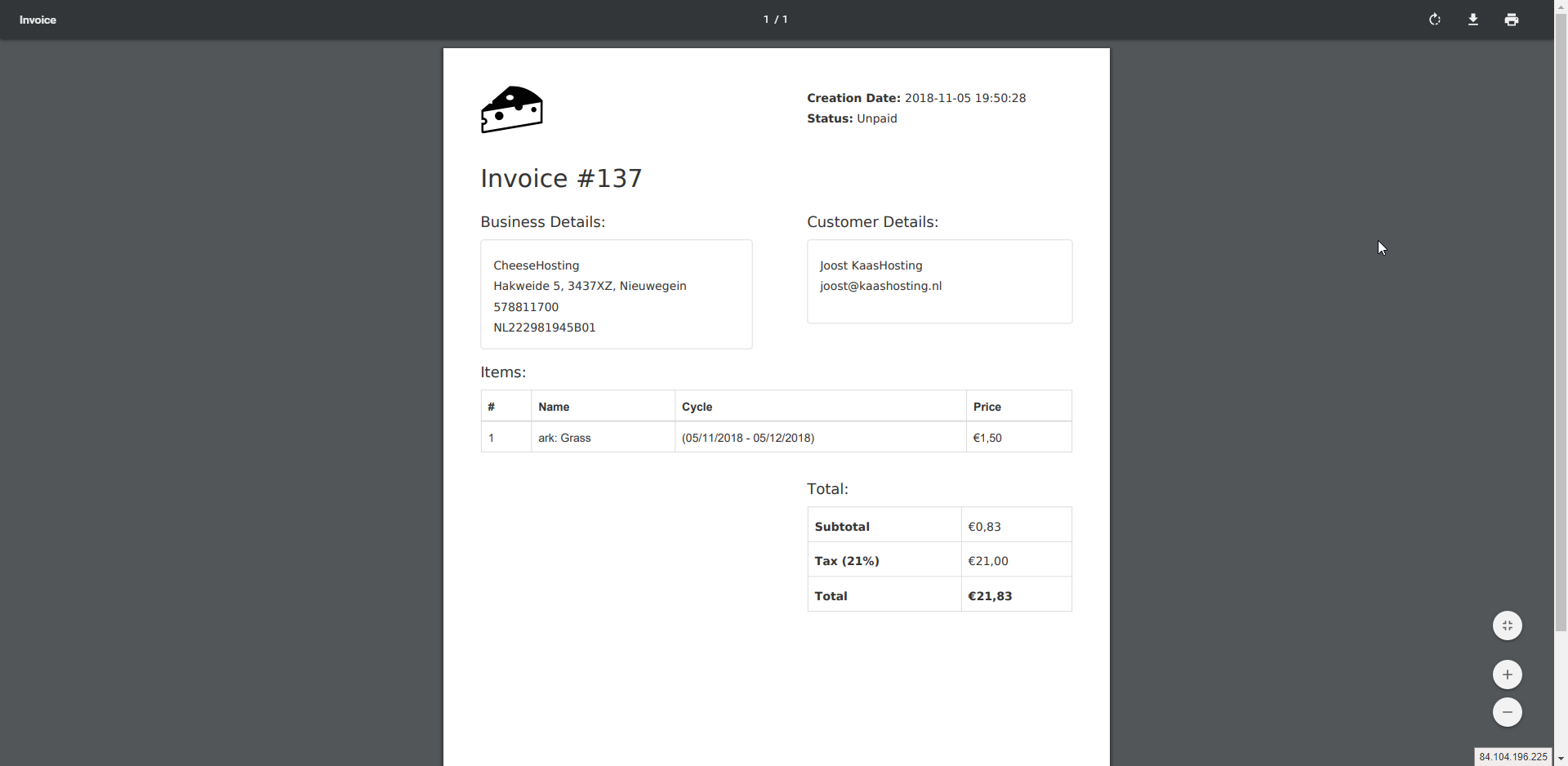Click the cheese logo on the invoice
Image resolution: width=1568 pixels, height=766 pixels.
tap(512, 109)
